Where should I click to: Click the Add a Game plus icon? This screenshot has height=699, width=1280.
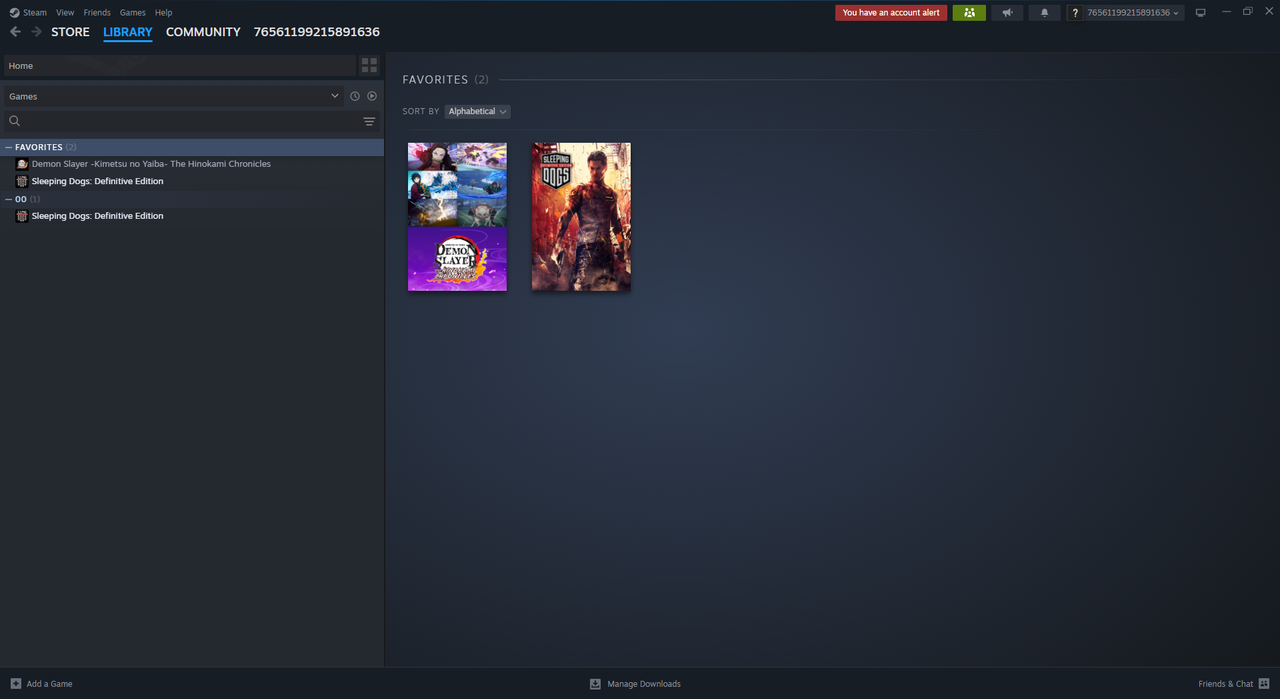[16, 684]
